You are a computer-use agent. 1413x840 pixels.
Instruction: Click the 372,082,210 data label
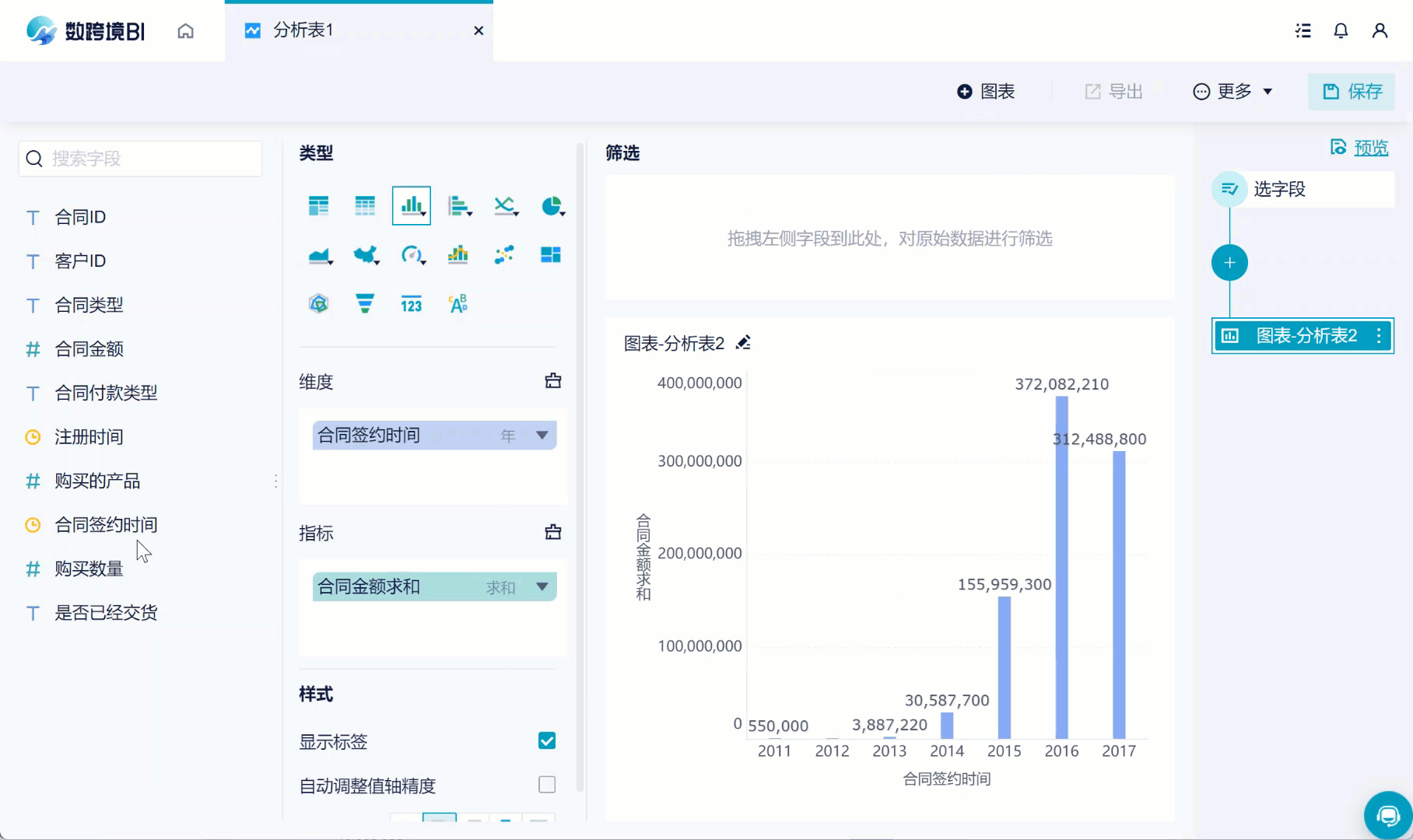tap(1062, 384)
